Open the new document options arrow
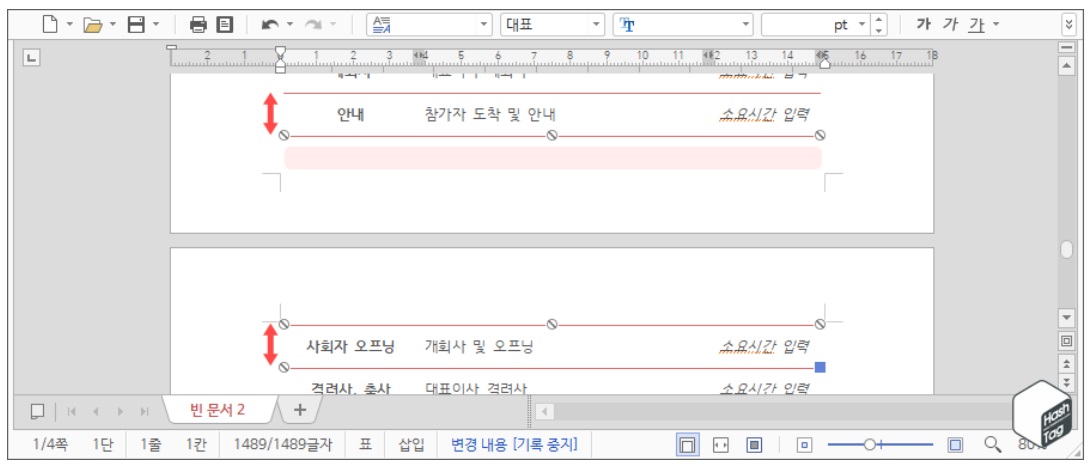 pyautogui.click(x=70, y=25)
